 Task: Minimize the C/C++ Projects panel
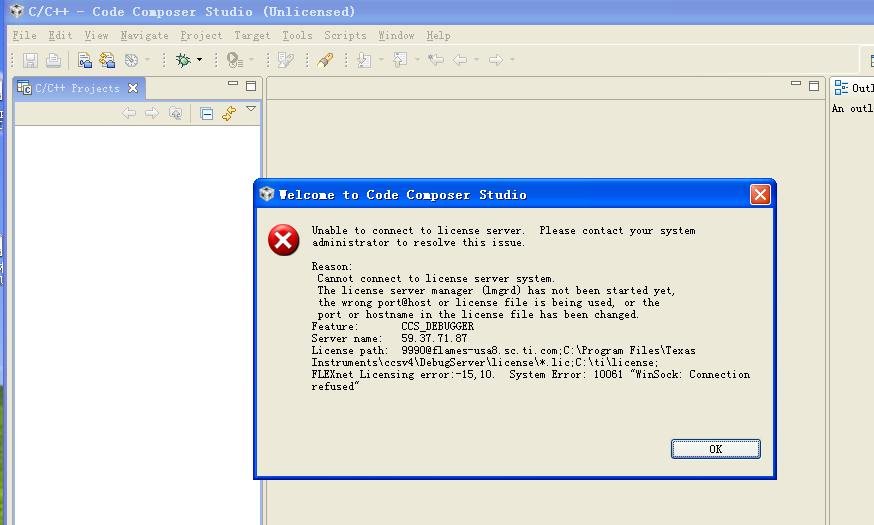(x=233, y=84)
